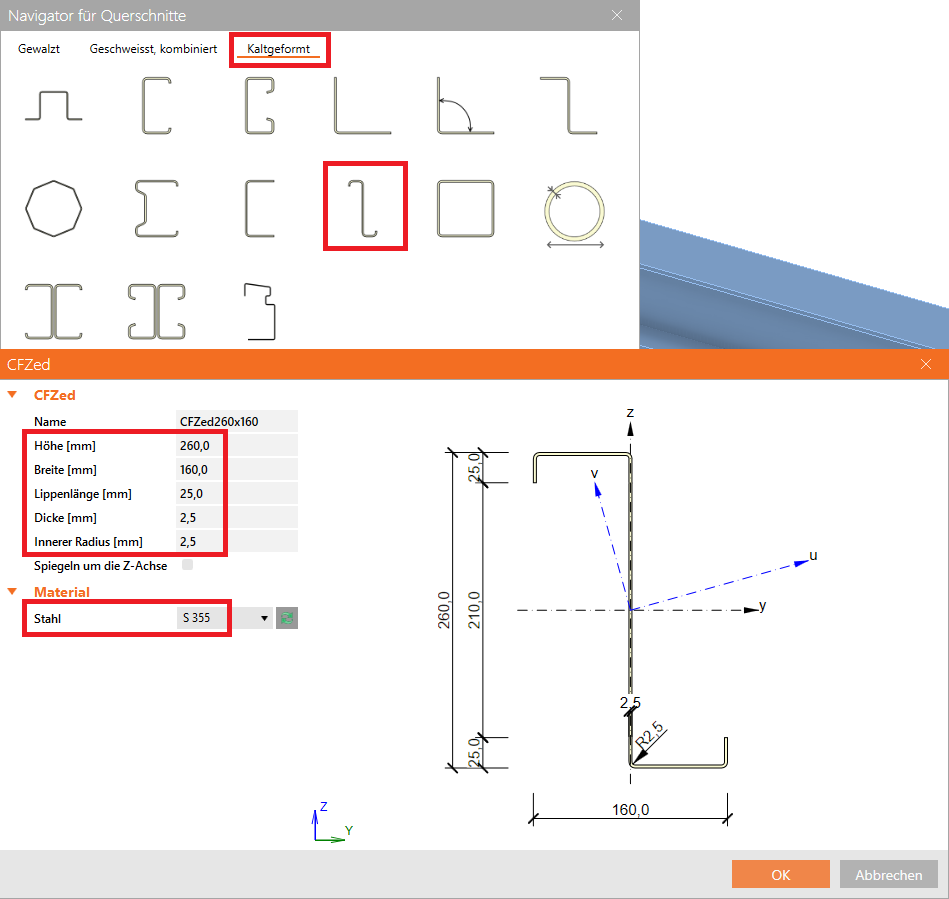
Task: Click the Höhe [mm] label
Action: coord(65,446)
